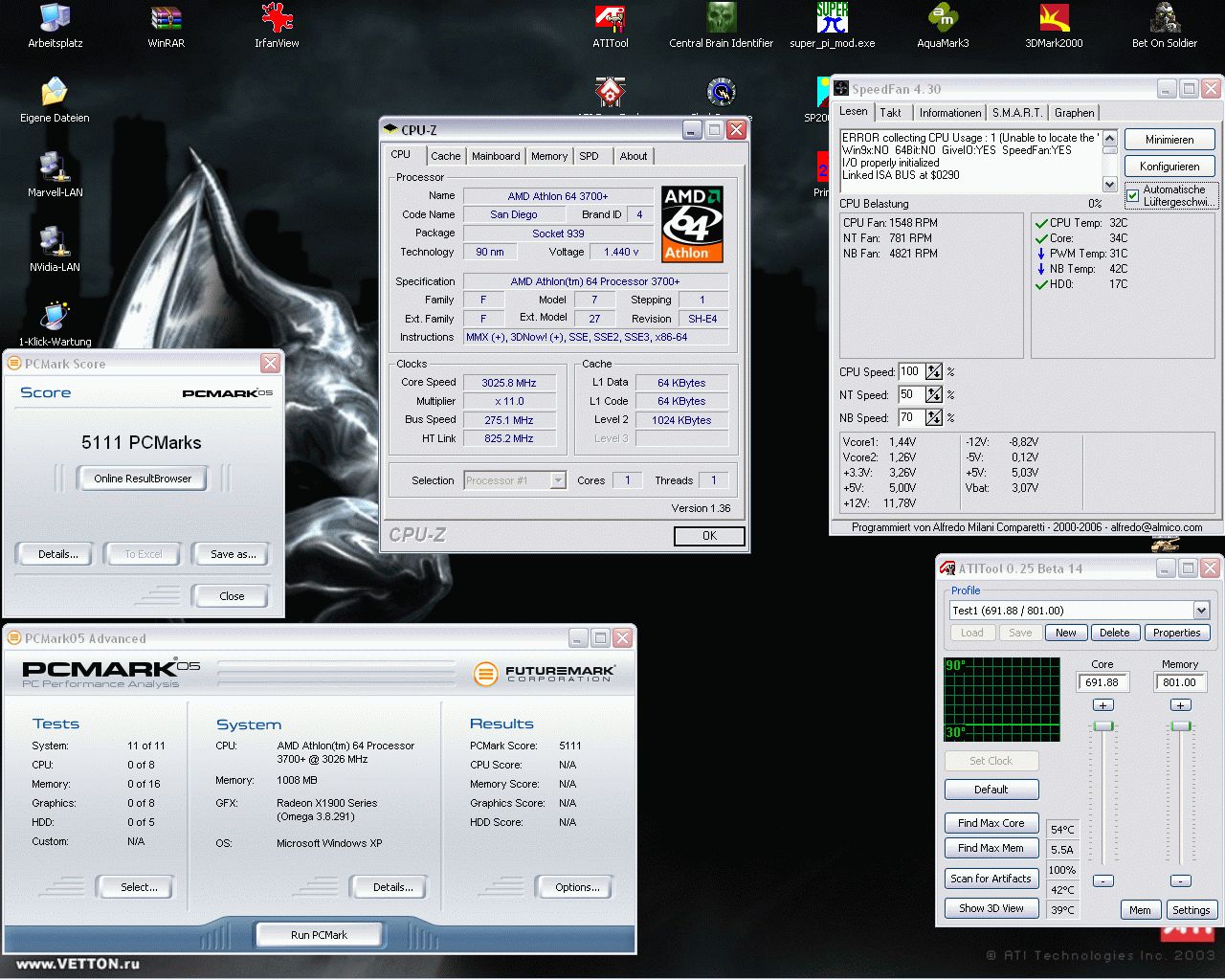Click Scan for Artifacts in ATITool
Screen dimensions: 1225x980
[991, 879]
